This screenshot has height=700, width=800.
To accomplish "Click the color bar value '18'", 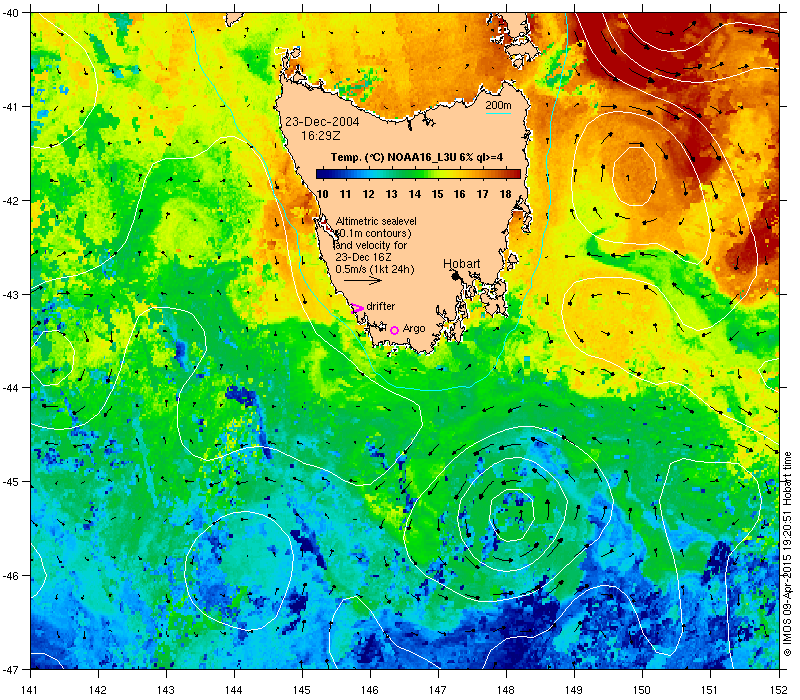I will (x=506, y=194).
